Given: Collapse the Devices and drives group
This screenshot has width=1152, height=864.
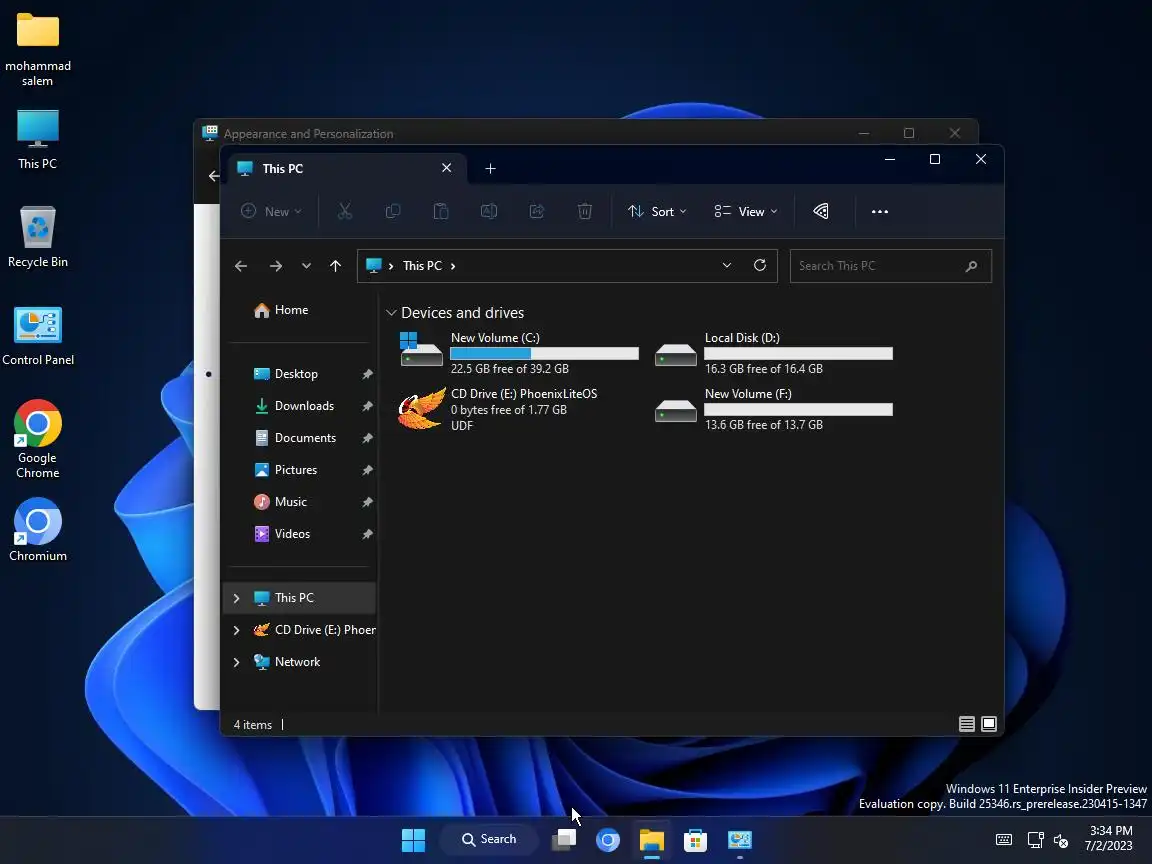Looking at the screenshot, I should click(391, 313).
